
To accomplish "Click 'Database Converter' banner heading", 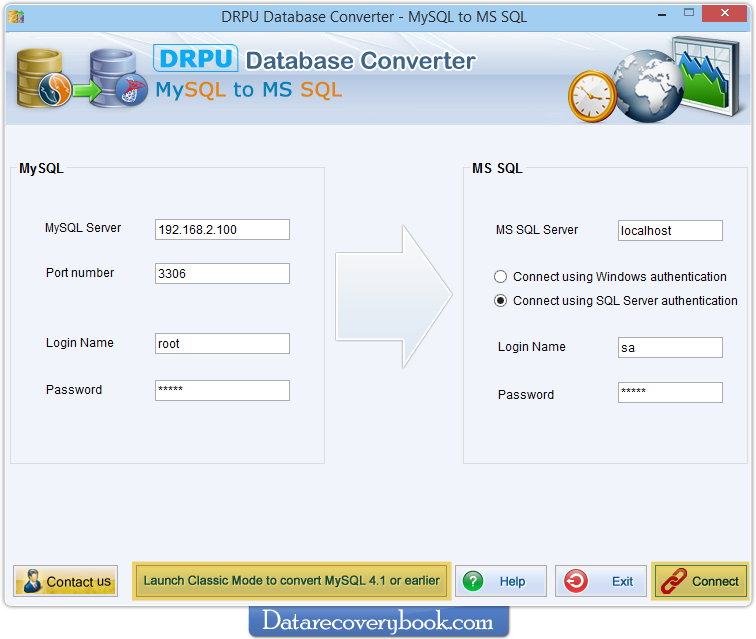I will [361, 61].
